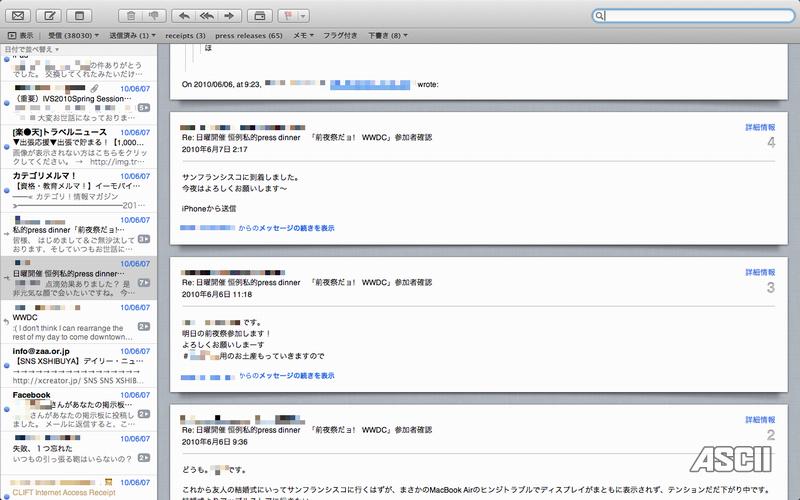Open 日付で並べ替え sort menu
Screen dimensions: 800x500
point(32,49)
